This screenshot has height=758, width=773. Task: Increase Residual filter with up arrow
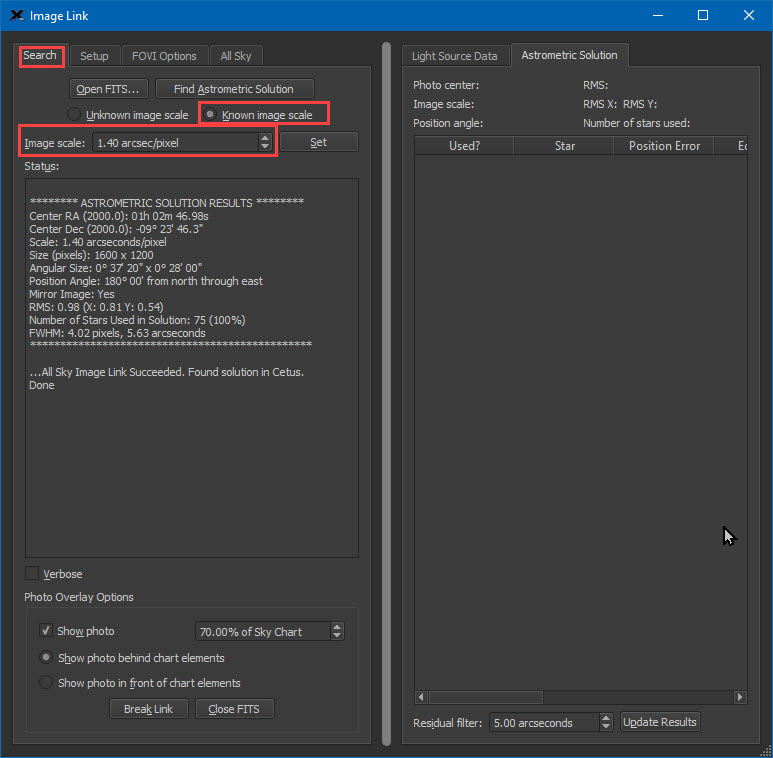pos(606,718)
